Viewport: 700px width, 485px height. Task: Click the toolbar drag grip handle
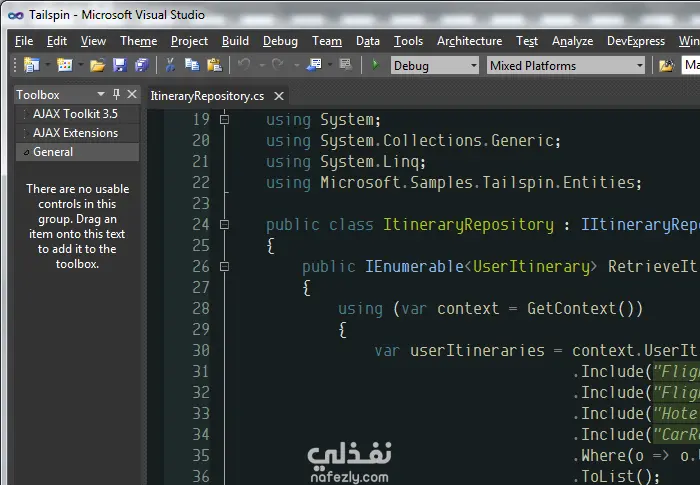(15, 65)
